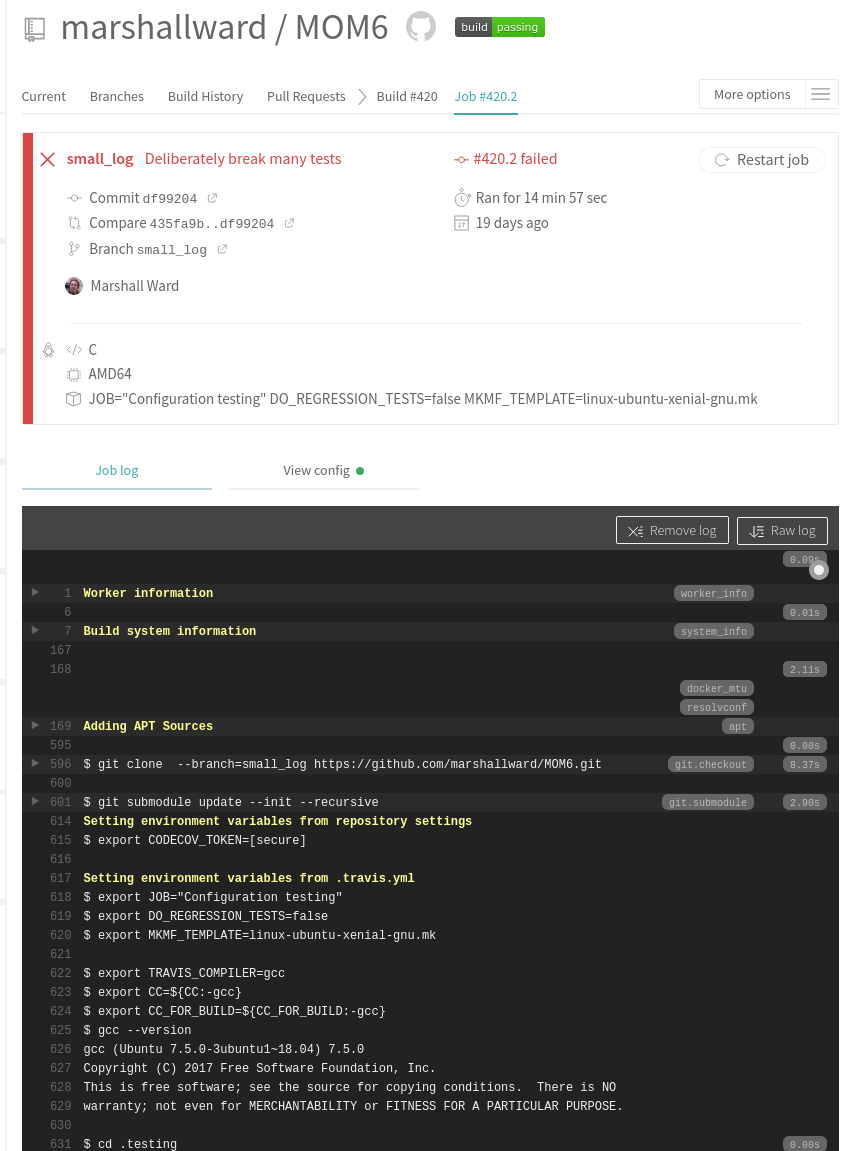Click Marshall Ward's avatar picture
Image resolution: width=845 pixels, height=1151 pixels.
pyautogui.click(x=74, y=286)
